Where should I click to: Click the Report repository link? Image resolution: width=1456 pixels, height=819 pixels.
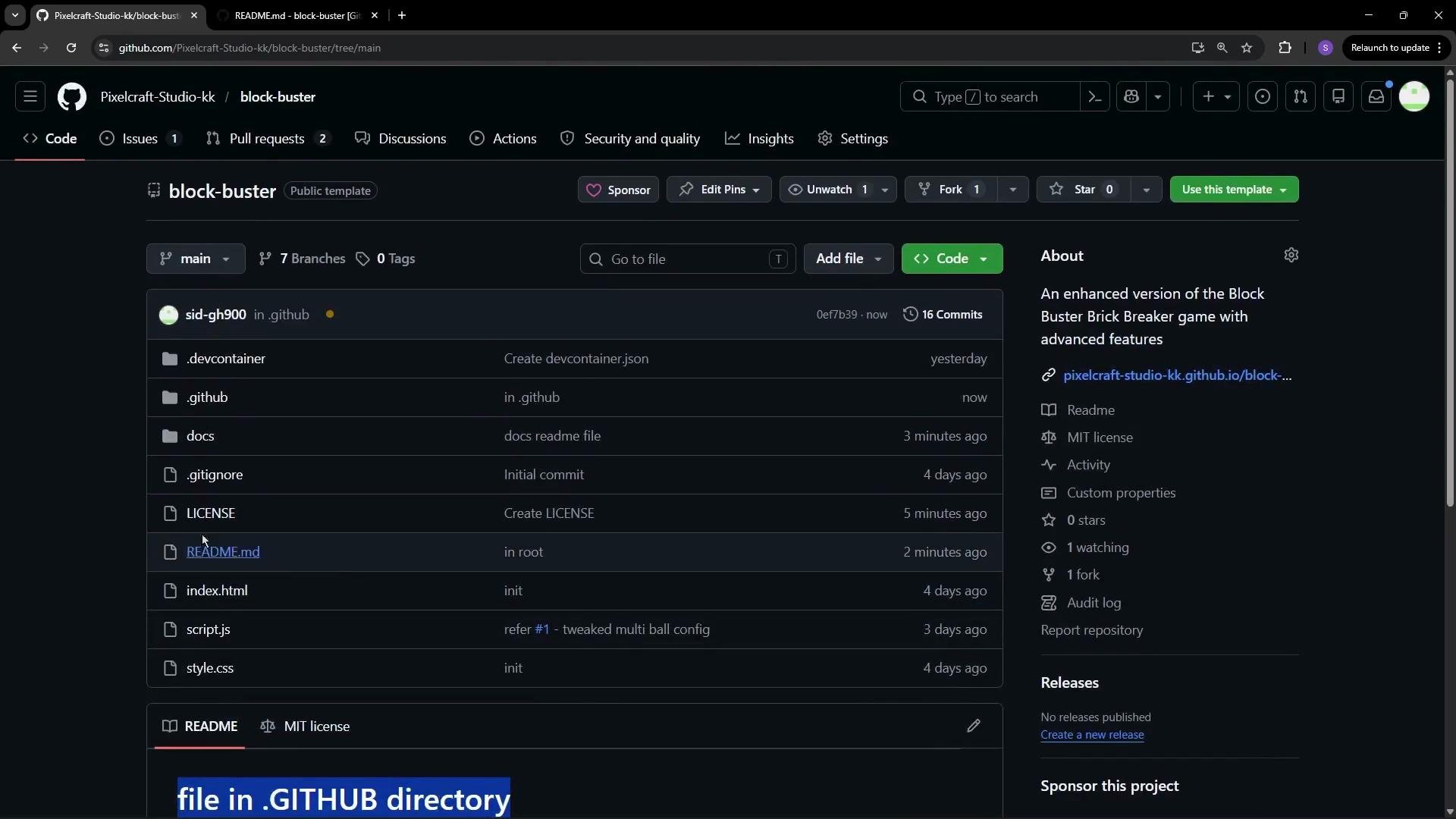coord(1091,630)
